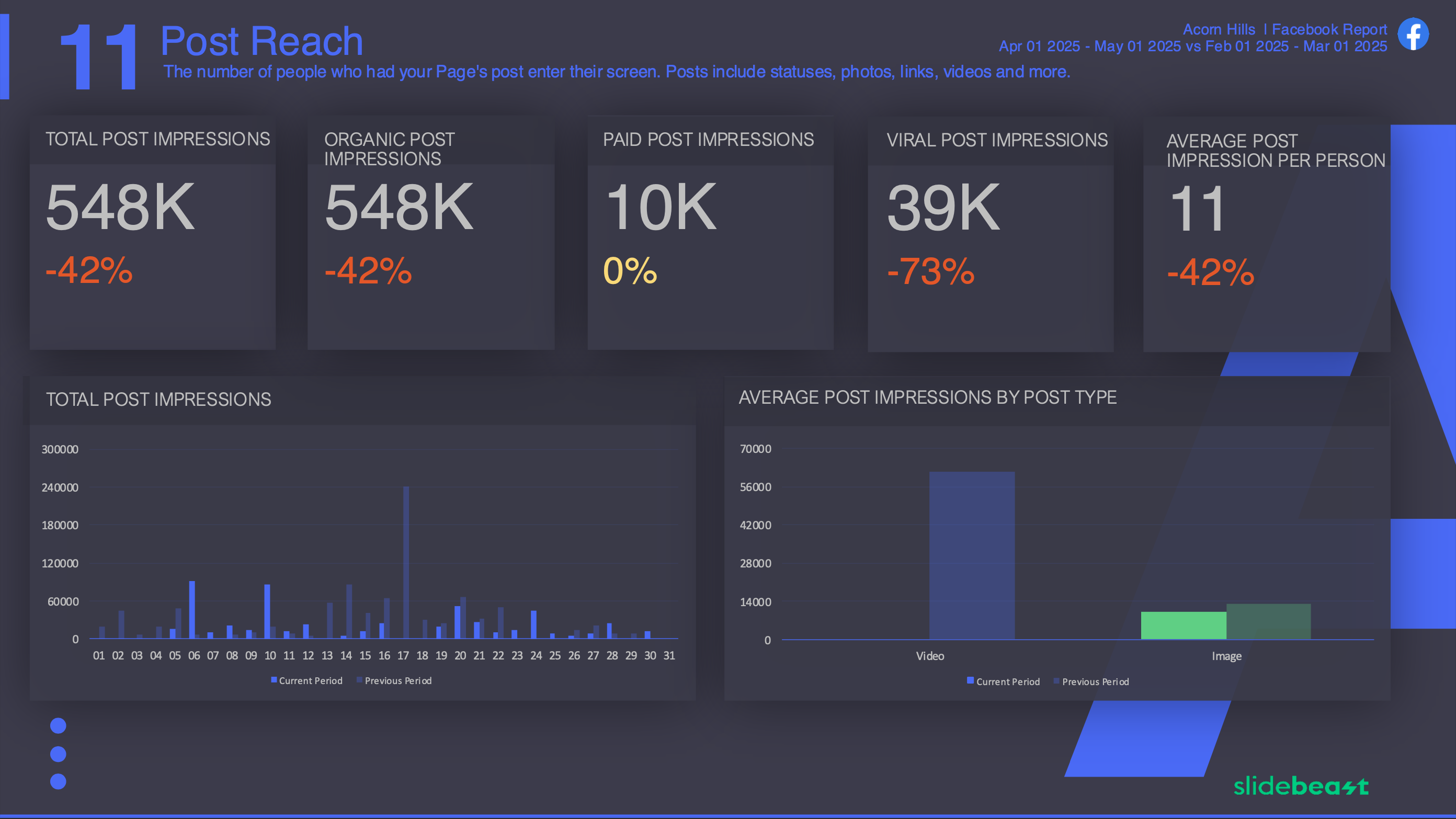Click the -42% change under Organic Post Impressions
Viewport: 1456px width, 819px height.
click(368, 271)
